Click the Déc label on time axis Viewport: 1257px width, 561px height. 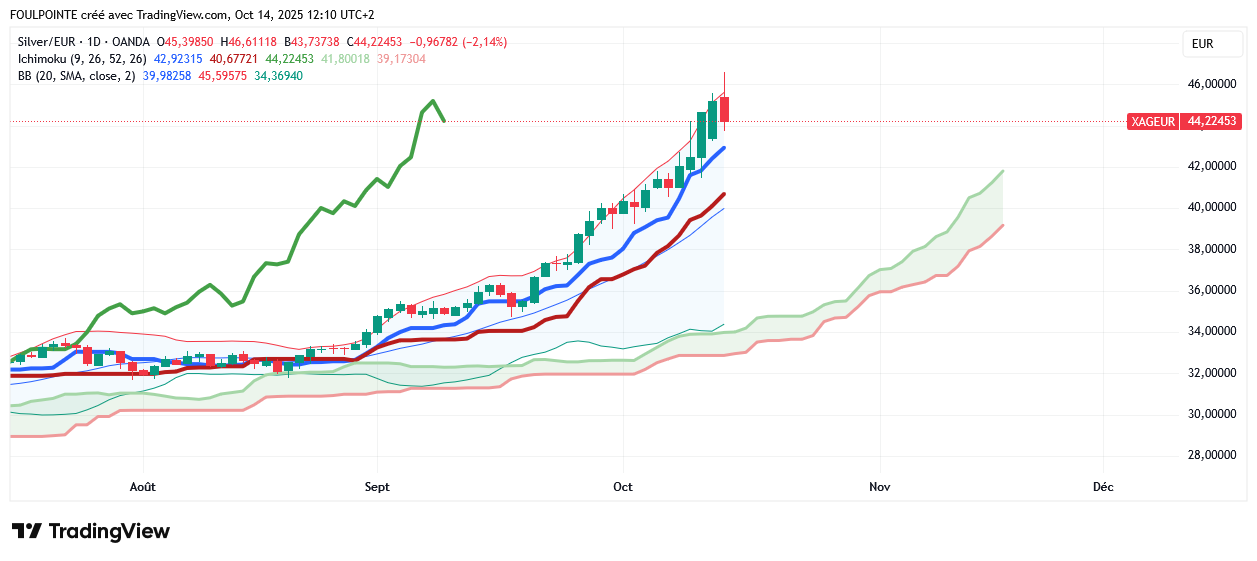click(x=1103, y=487)
